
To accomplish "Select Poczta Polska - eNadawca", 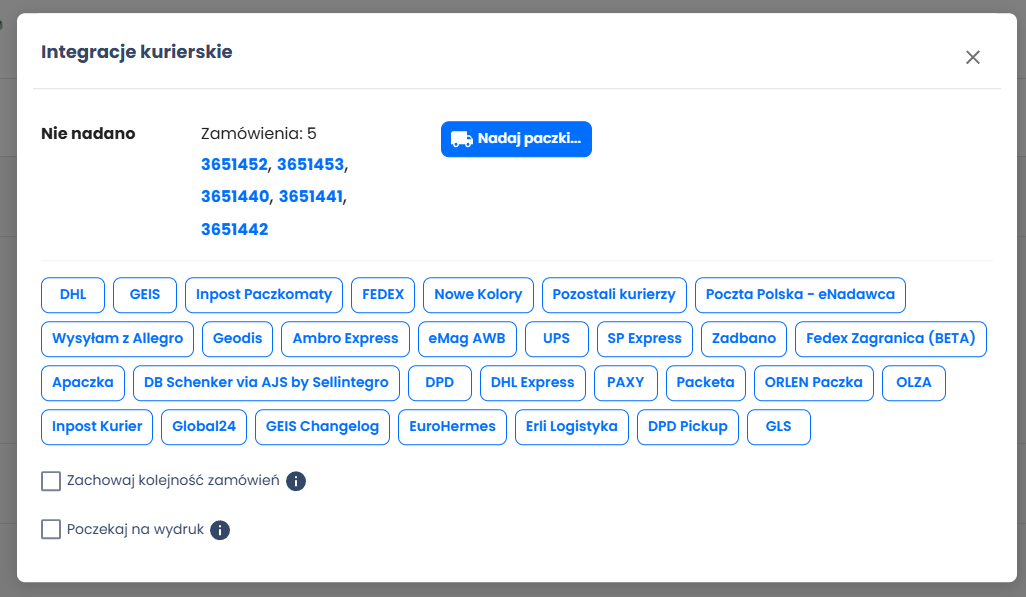I will point(800,295).
